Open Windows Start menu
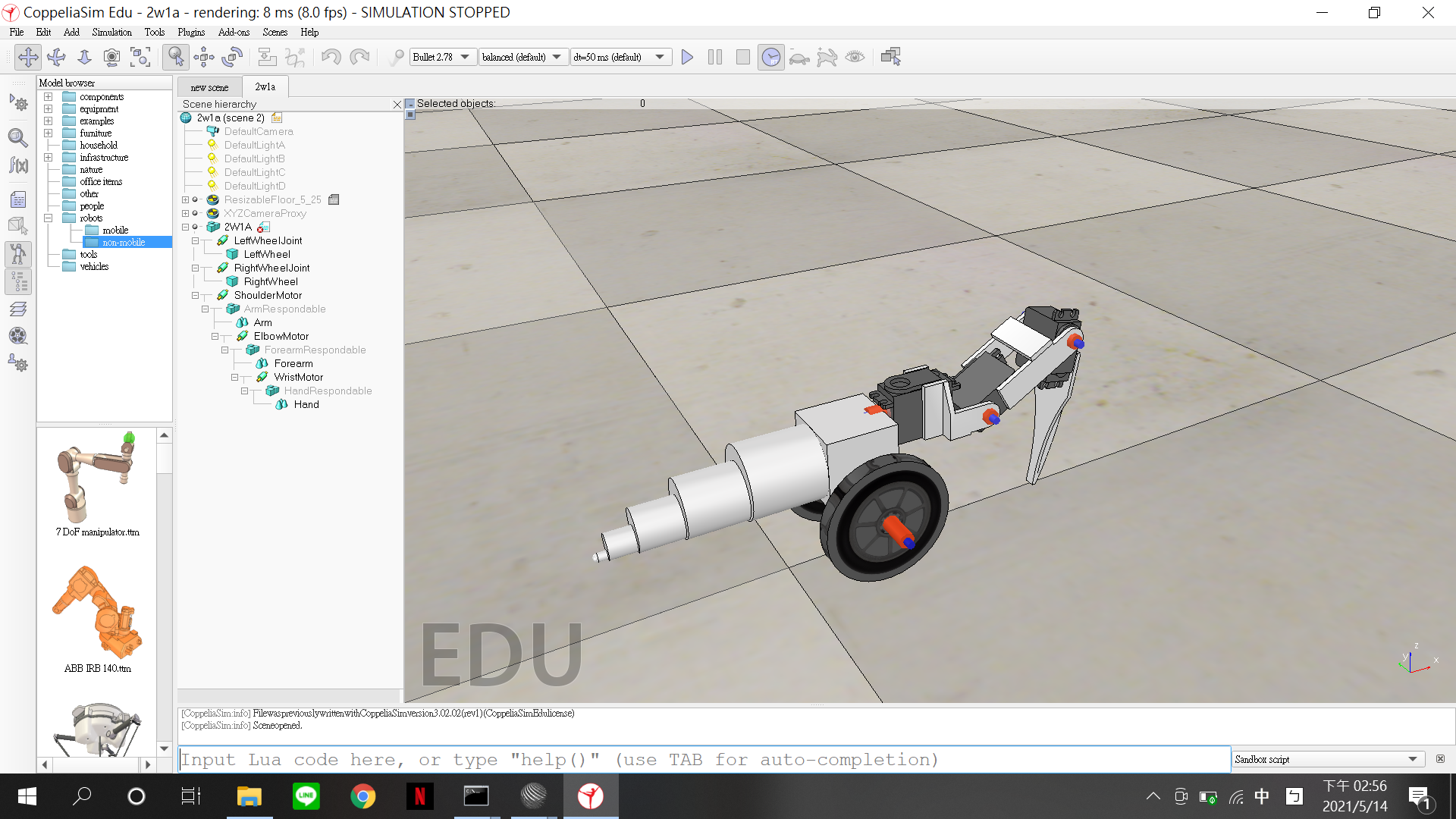 pos(27,796)
